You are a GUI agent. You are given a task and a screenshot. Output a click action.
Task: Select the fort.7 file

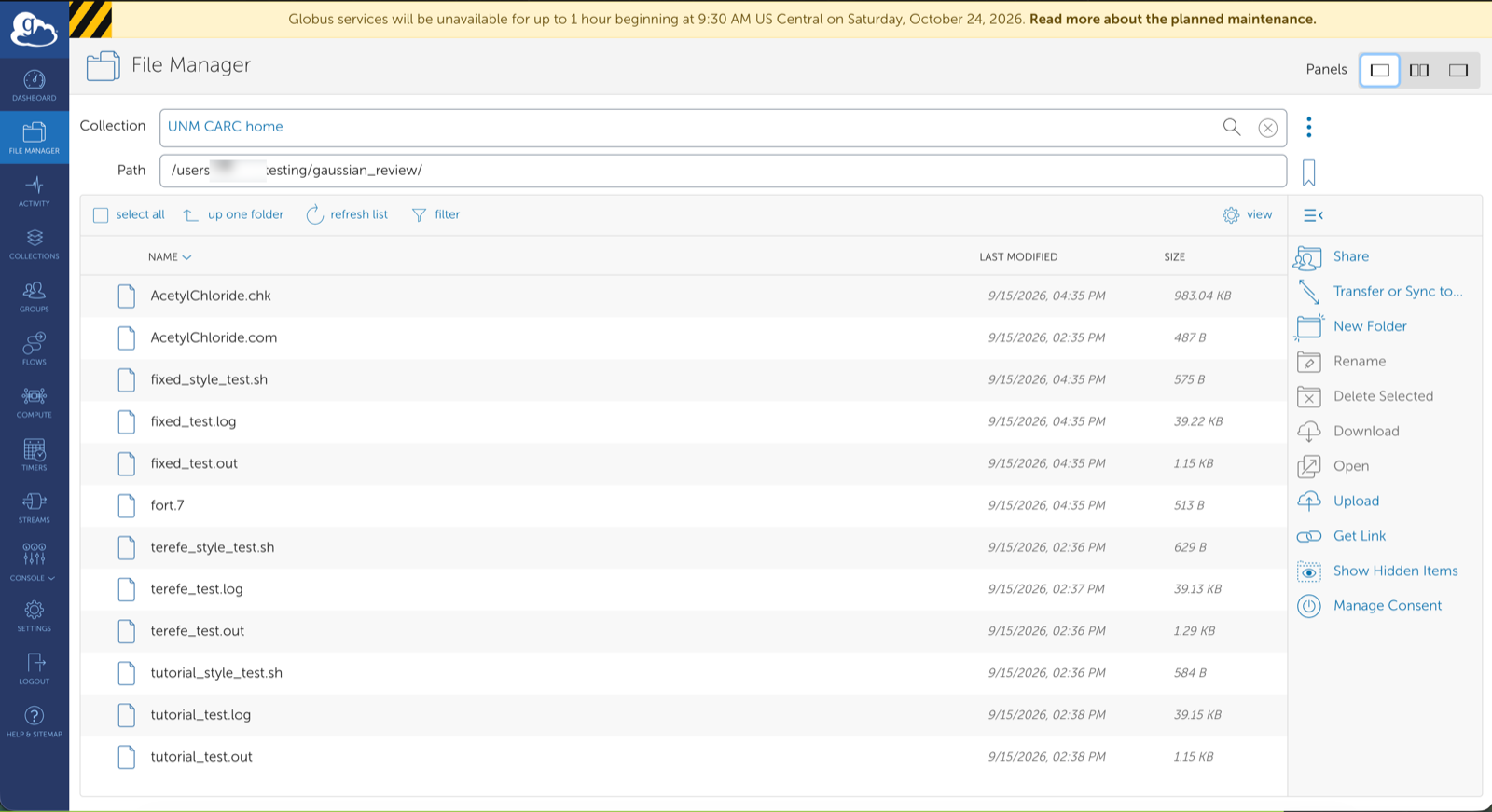684,506
